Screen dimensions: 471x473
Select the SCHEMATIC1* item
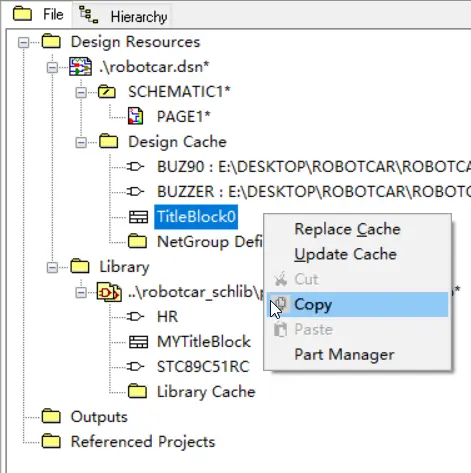[x=179, y=92]
